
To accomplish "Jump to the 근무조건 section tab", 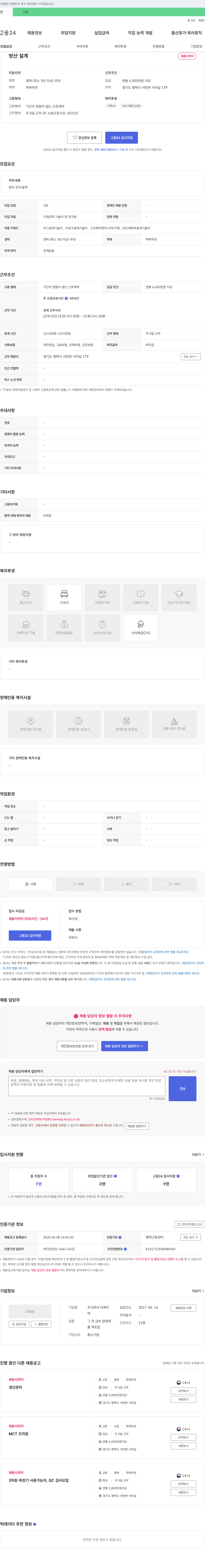I will (x=44, y=46).
